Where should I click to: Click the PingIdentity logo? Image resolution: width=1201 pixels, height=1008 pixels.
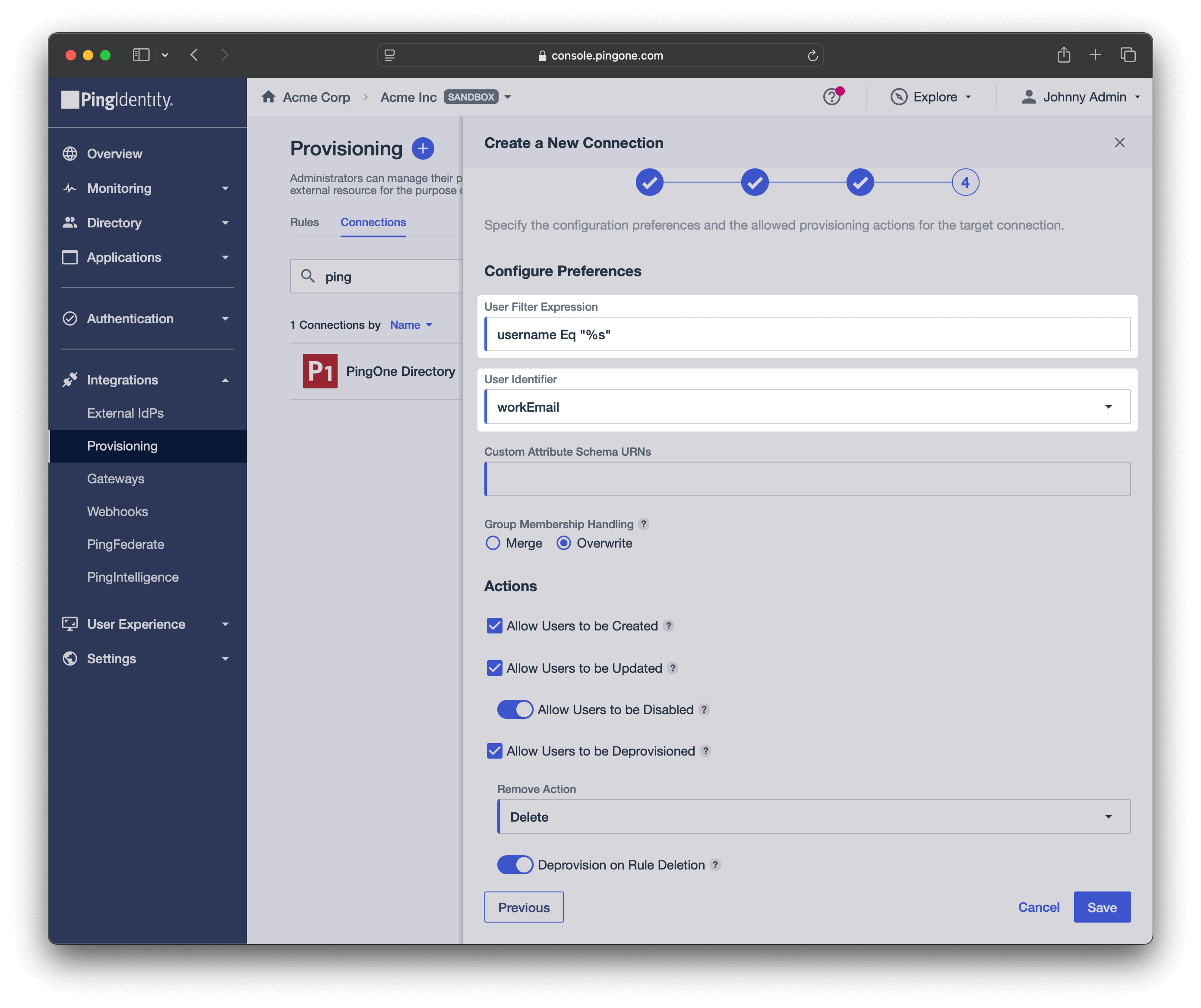tap(117, 100)
